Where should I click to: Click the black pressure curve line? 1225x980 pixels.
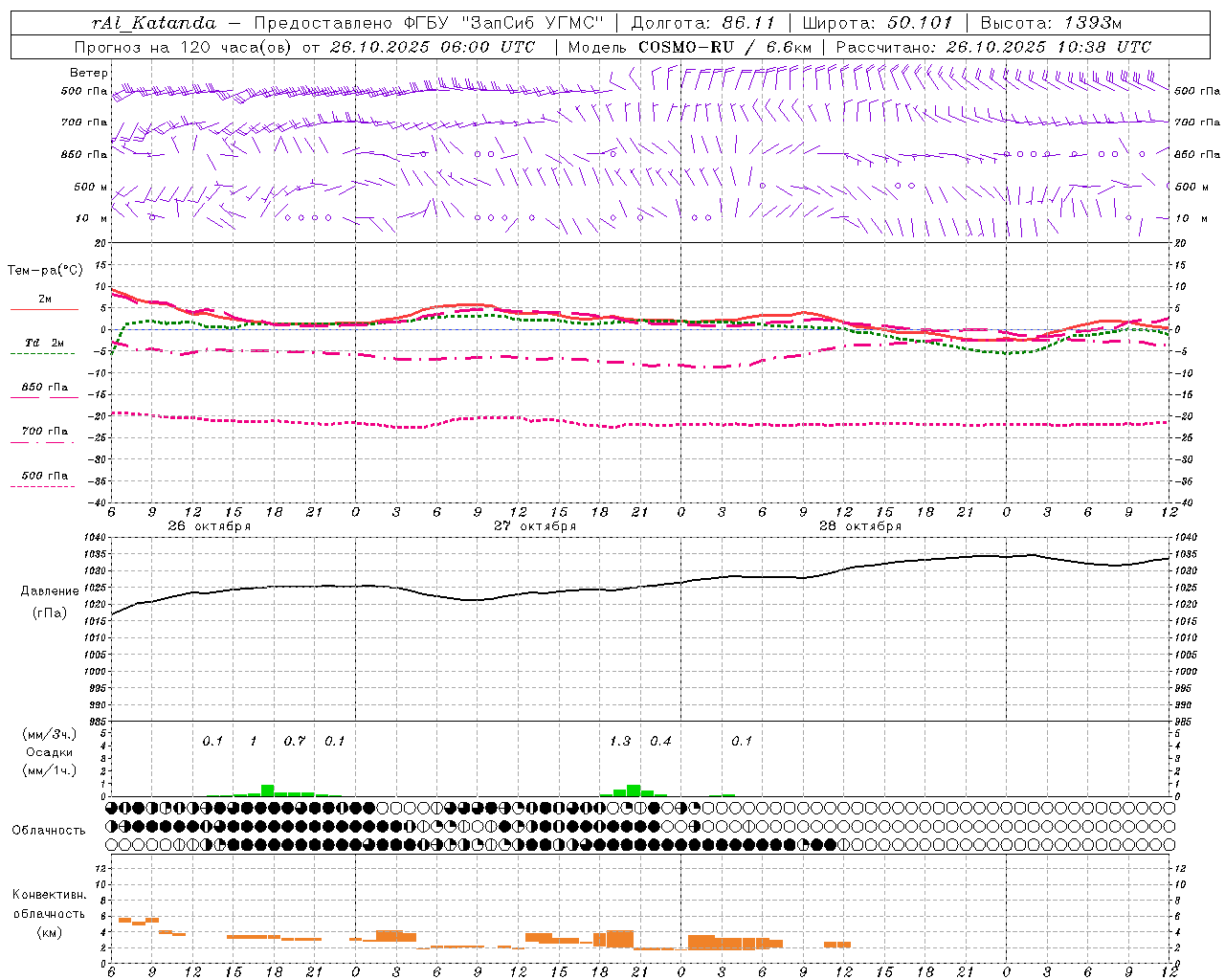[641, 587]
